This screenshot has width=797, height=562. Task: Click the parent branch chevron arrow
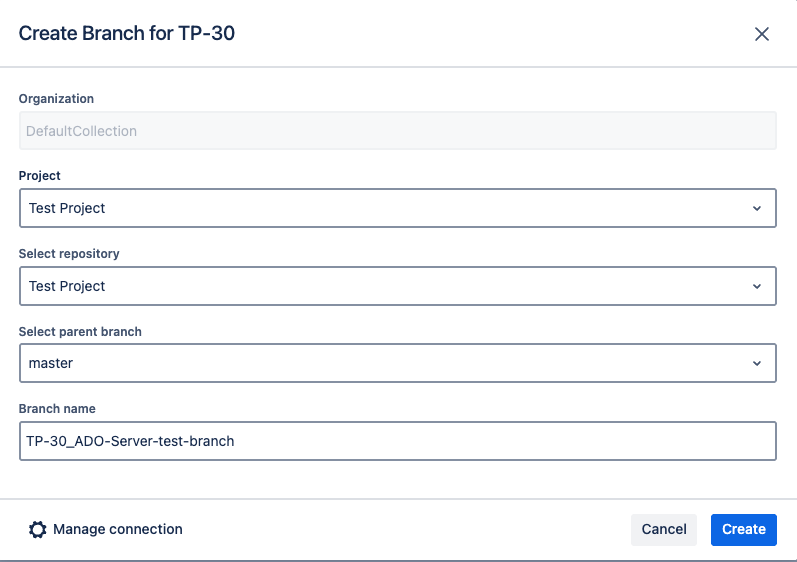pyautogui.click(x=757, y=364)
